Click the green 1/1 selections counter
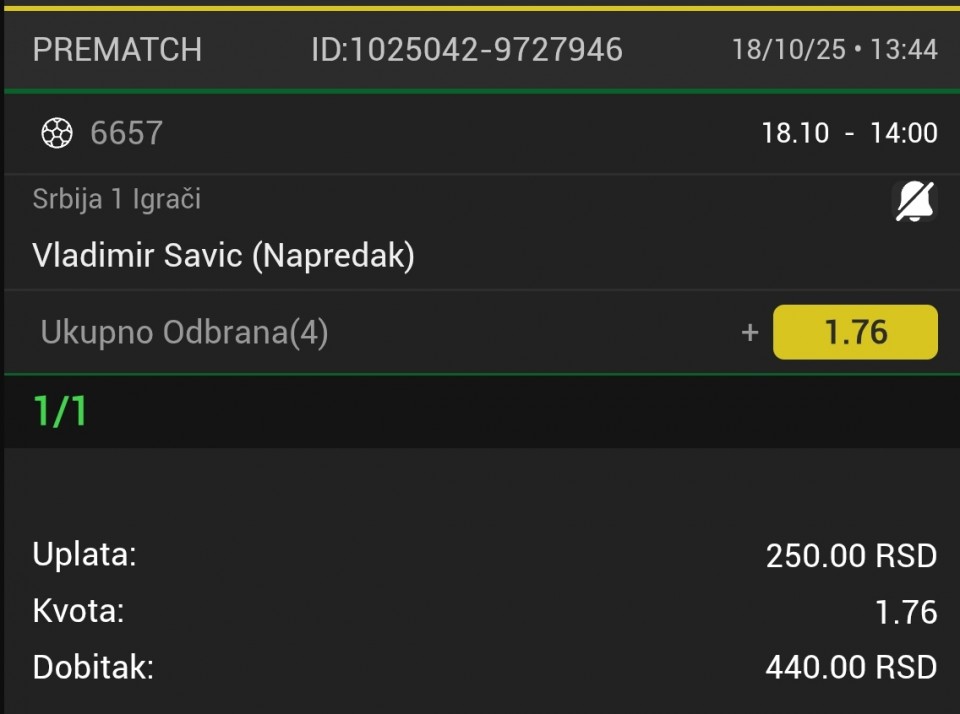 [x=60, y=411]
